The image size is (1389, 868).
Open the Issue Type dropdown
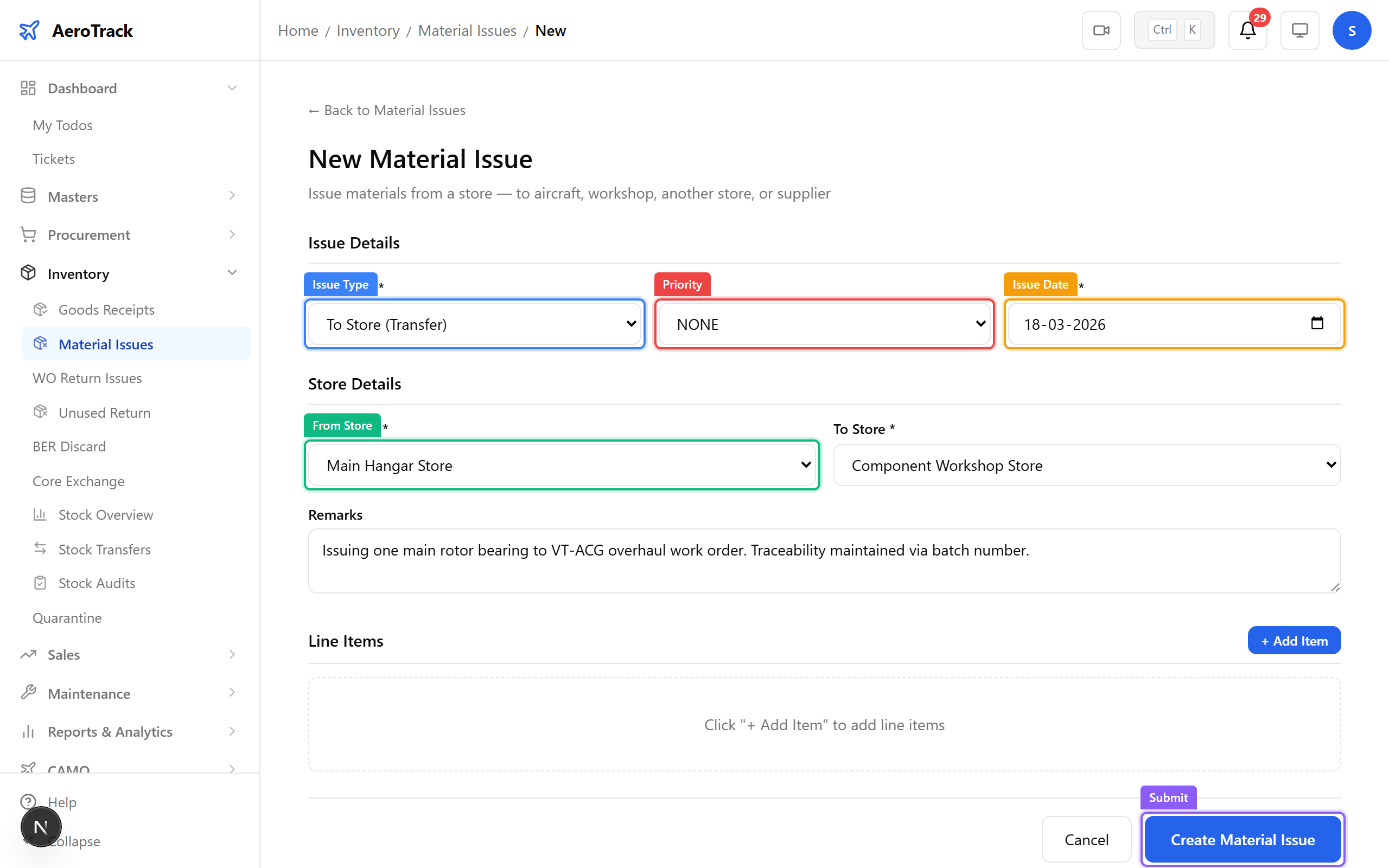click(x=474, y=323)
